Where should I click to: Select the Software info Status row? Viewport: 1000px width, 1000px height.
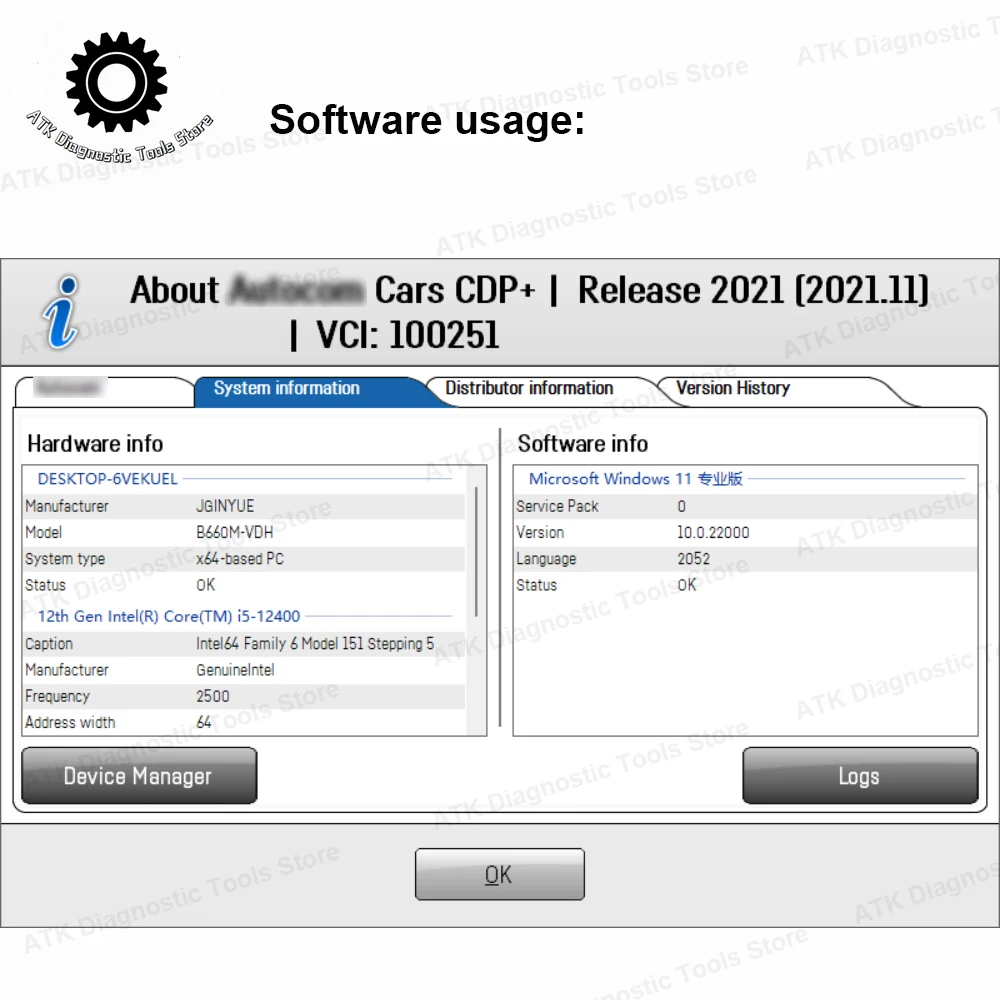pos(746,585)
